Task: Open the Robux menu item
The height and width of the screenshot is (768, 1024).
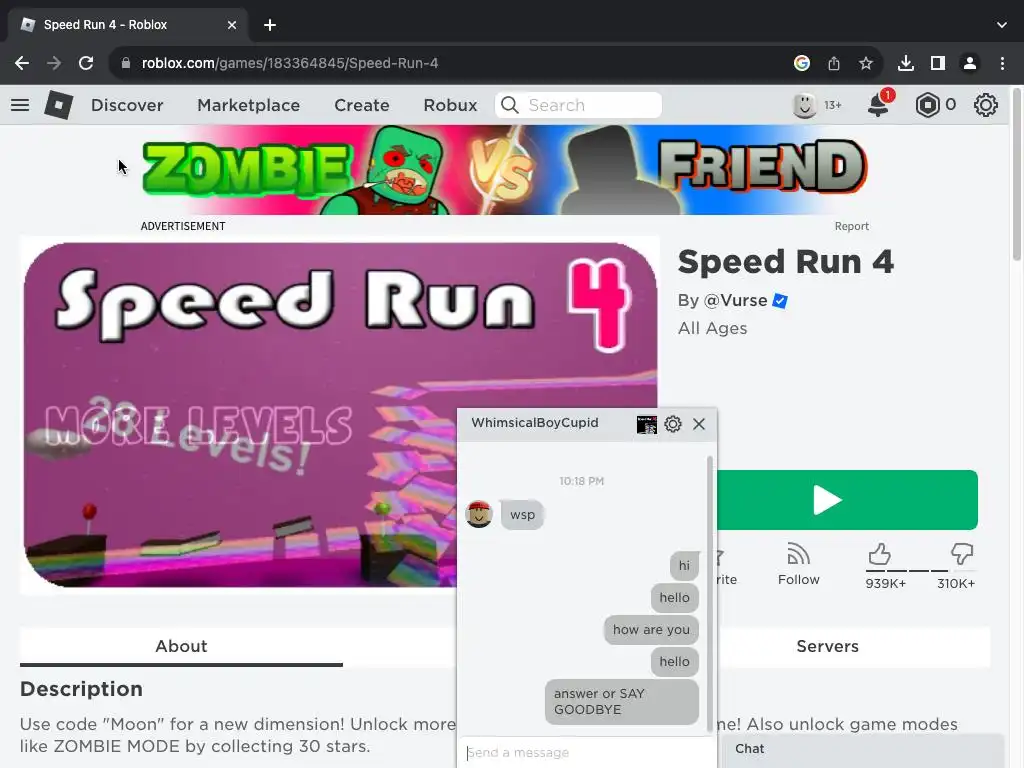Action: click(x=450, y=105)
